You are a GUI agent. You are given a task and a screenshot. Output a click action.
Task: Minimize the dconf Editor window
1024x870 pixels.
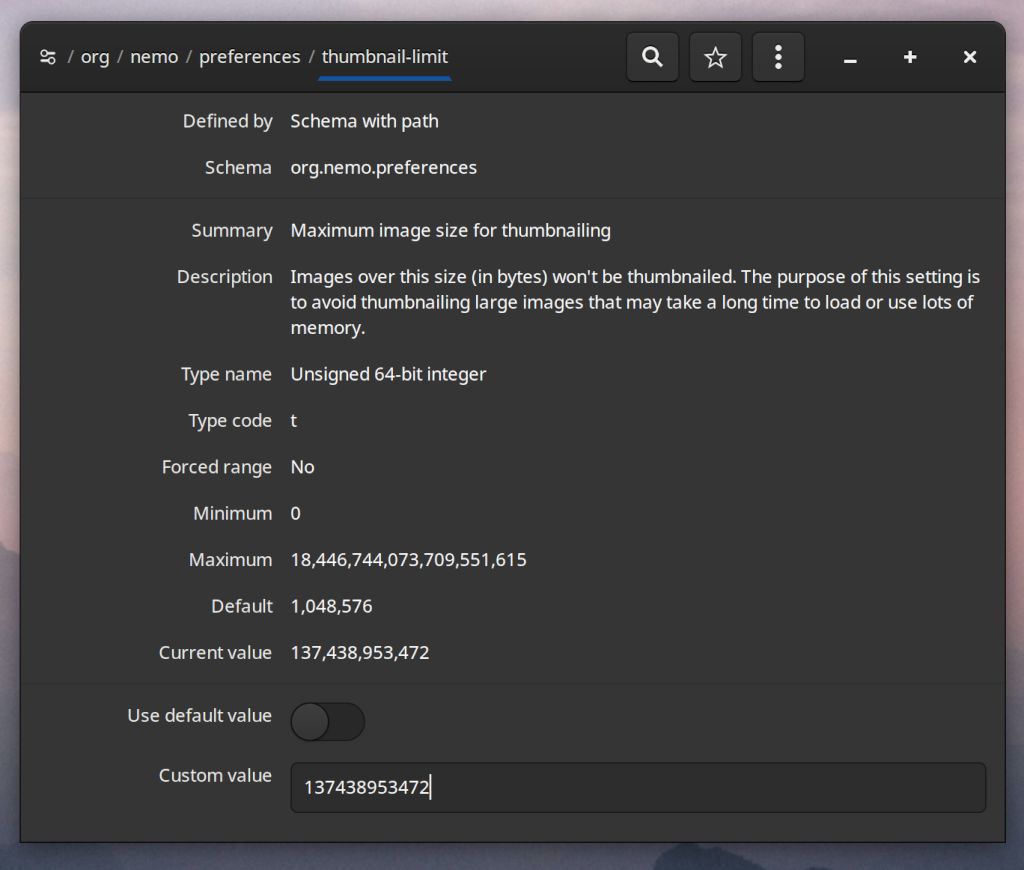pyautogui.click(x=850, y=57)
